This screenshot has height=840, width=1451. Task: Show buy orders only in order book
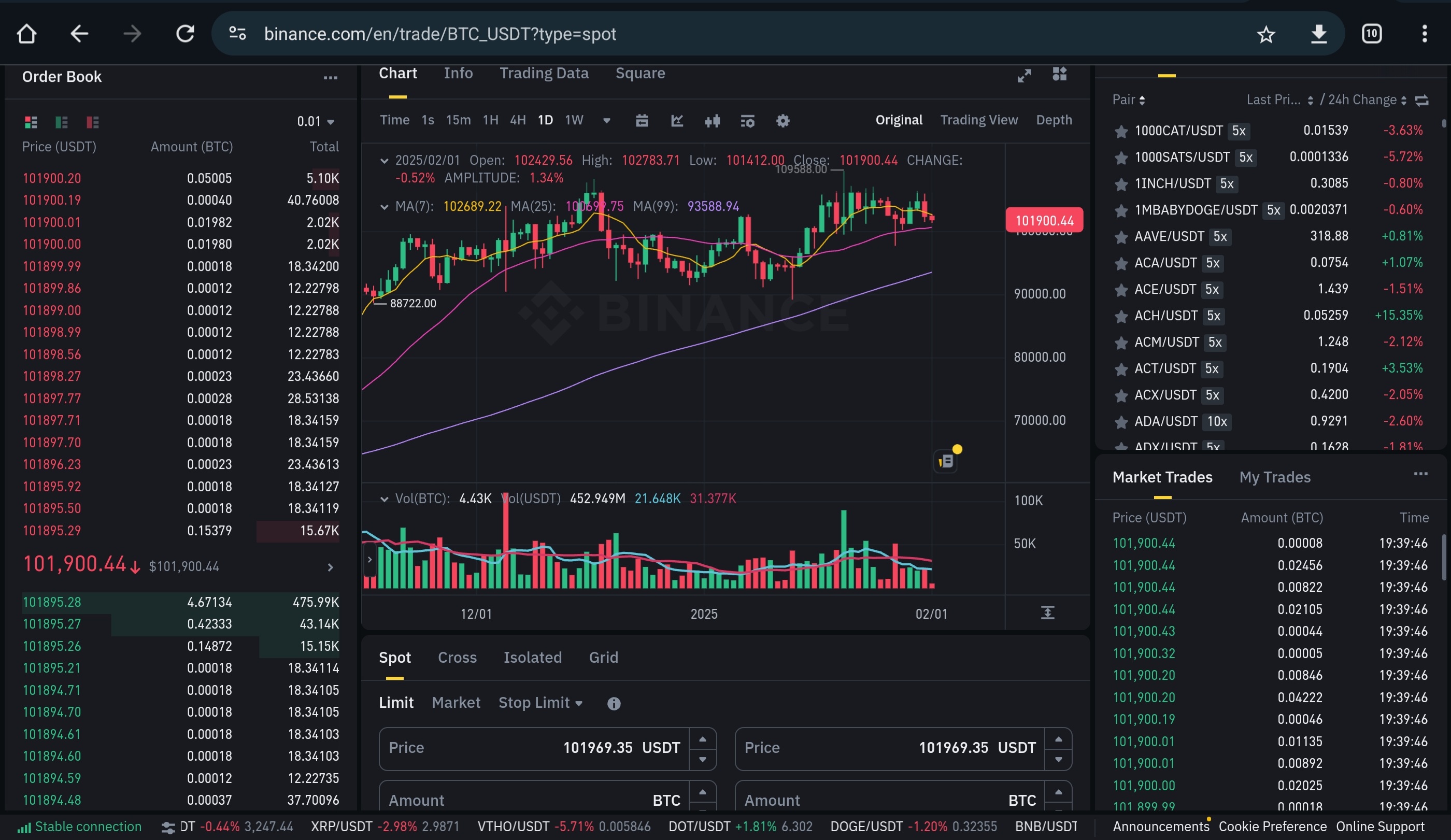click(62, 122)
